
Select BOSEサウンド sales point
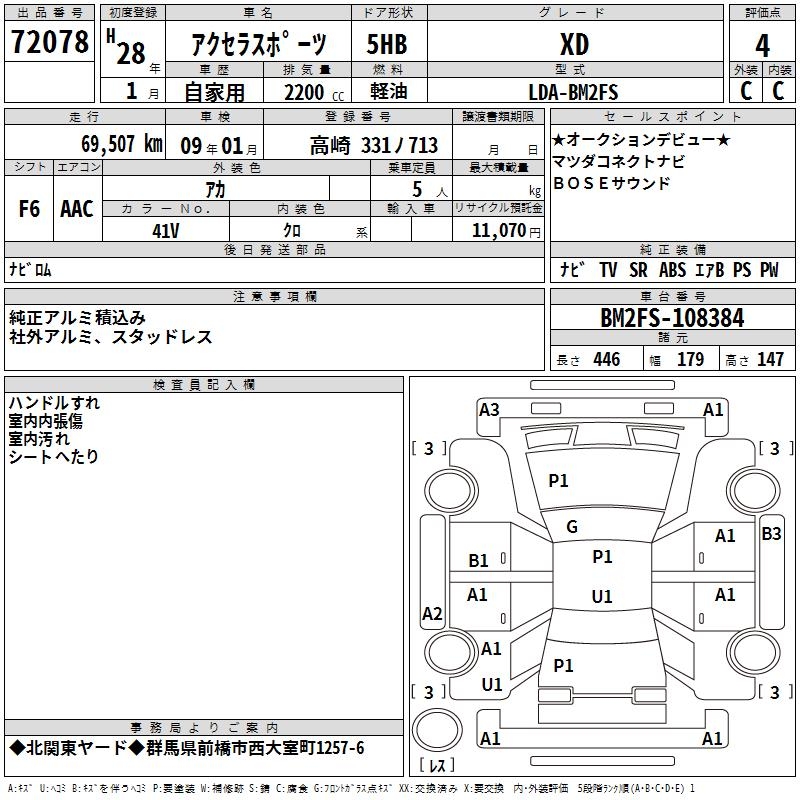tap(611, 183)
